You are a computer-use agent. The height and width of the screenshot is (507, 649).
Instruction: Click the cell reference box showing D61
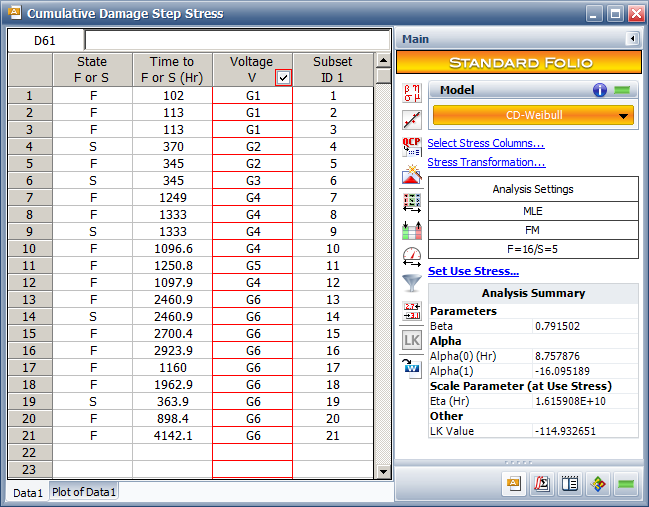click(x=45, y=40)
